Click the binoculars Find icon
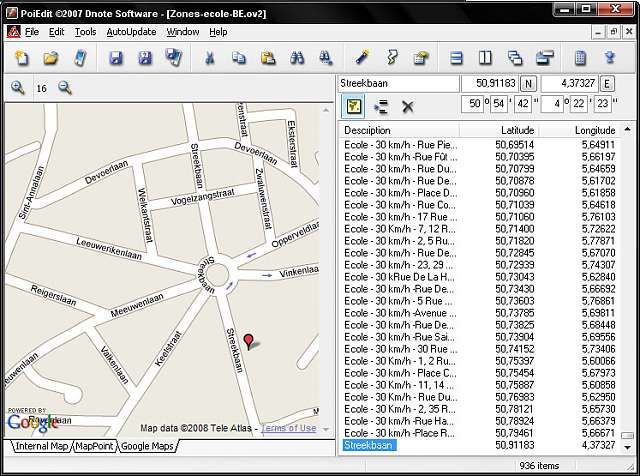 297,58
